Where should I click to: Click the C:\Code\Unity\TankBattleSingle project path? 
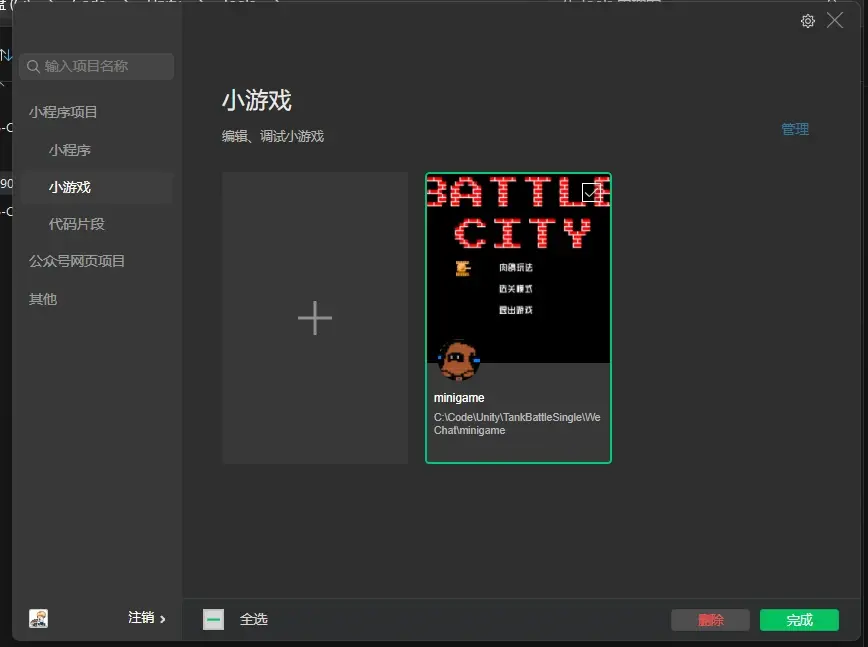517,423
